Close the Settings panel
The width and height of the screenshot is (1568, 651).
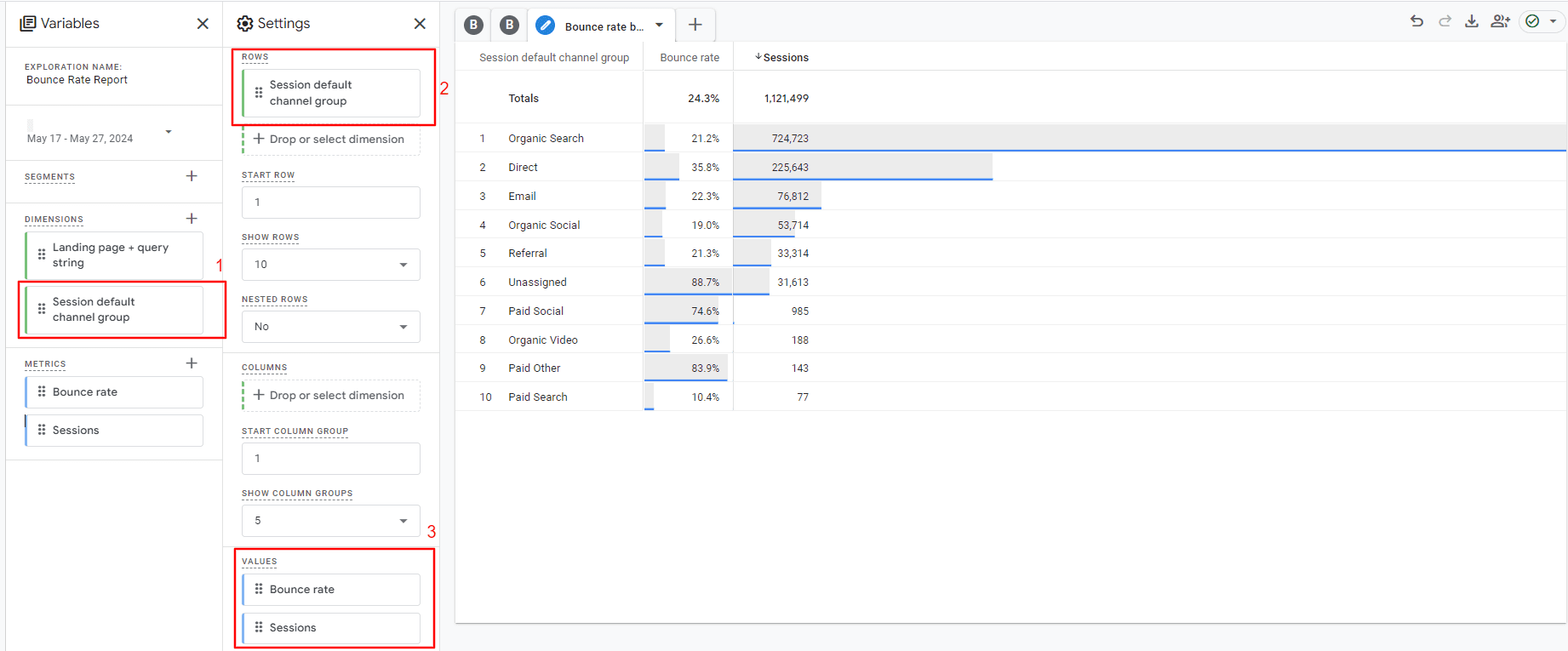[x=420, y=24]
